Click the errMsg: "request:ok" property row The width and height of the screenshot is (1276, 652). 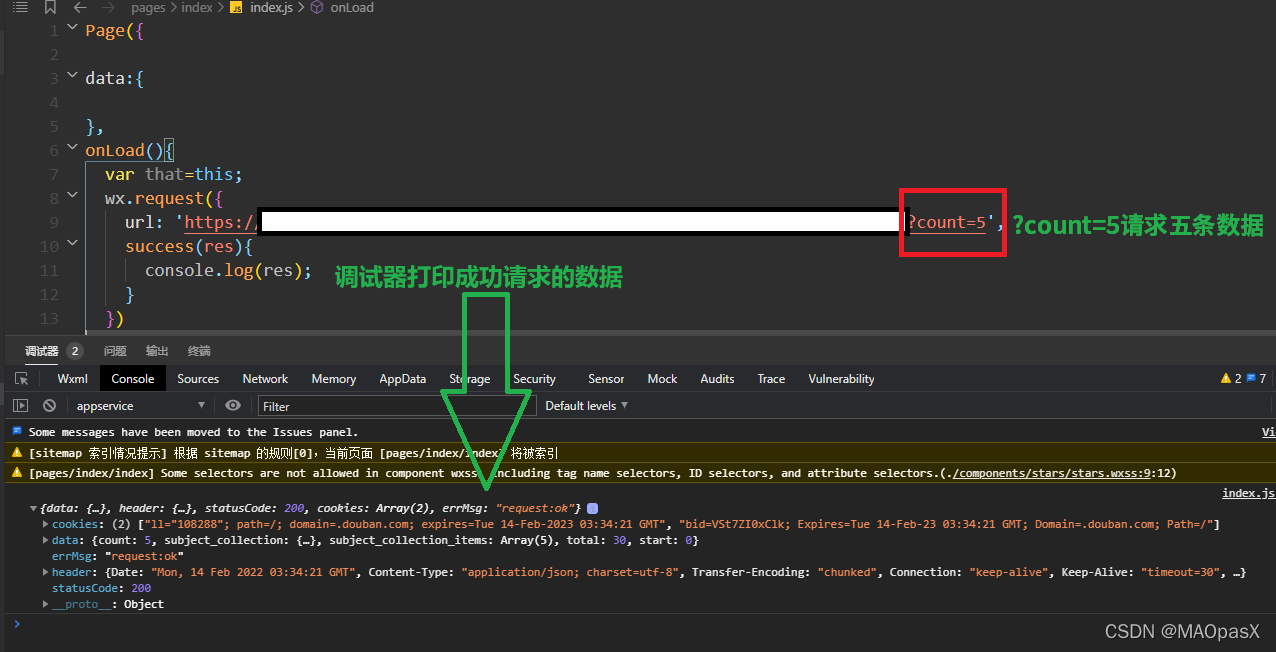[117, 556]
